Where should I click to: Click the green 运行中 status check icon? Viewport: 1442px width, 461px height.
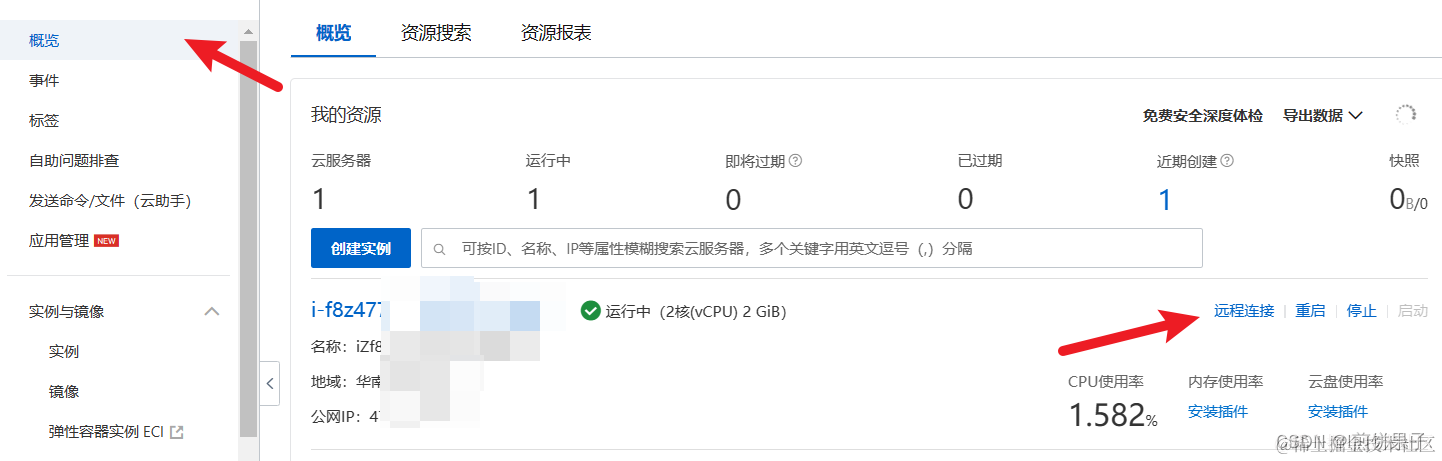point(590,311)
